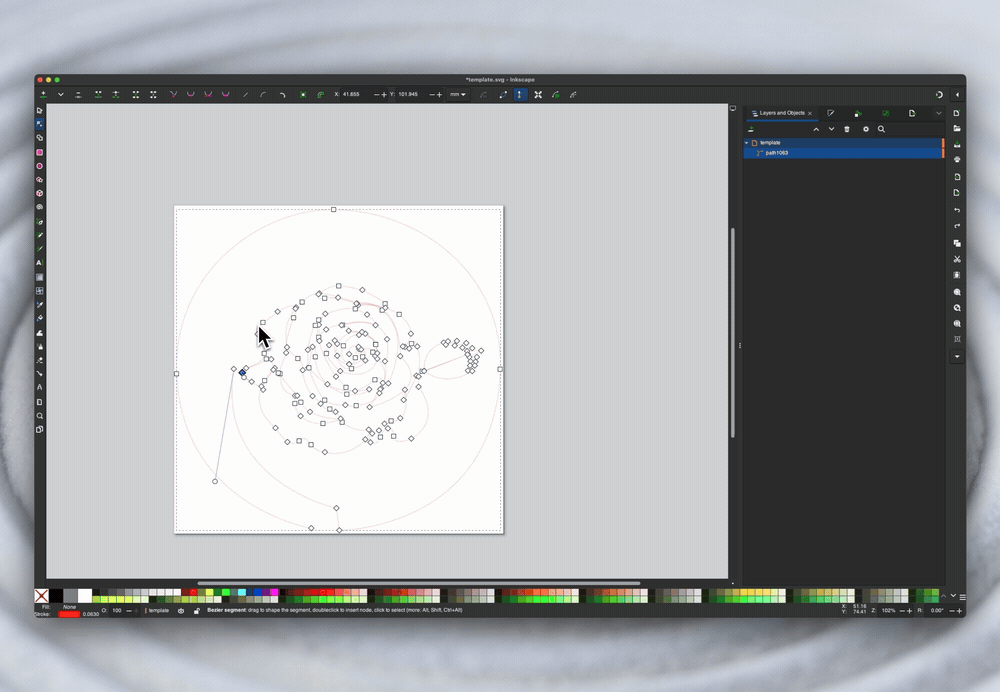Open the insert node options dropdown arrow

point(61,94)
